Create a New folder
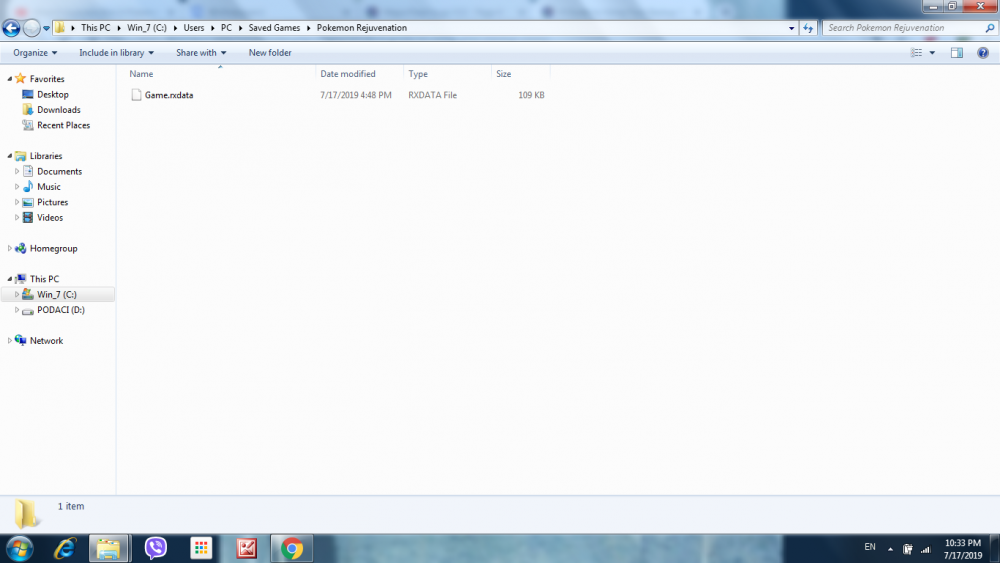Screen dimensions: 1000x563 coord(270,53)
